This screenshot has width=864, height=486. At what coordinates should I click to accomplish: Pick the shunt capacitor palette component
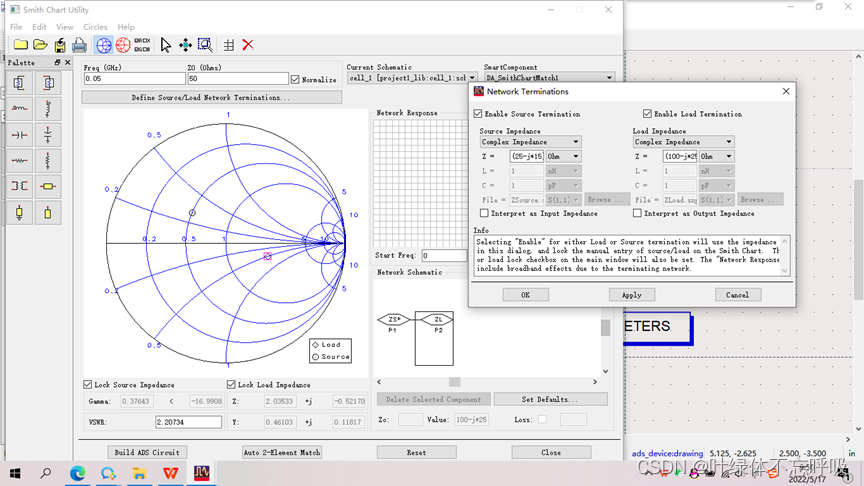click(47, 134)
